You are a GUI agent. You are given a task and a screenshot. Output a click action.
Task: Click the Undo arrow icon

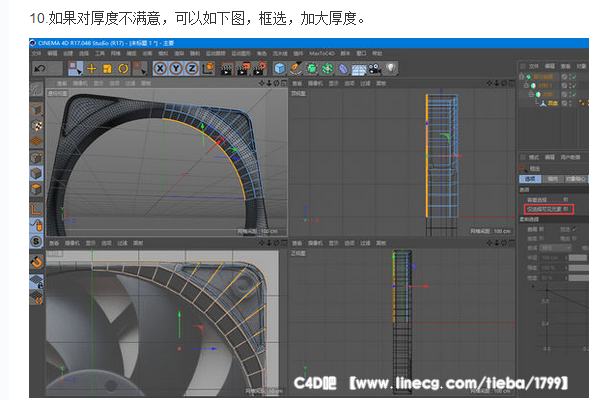tap(40, 69)
